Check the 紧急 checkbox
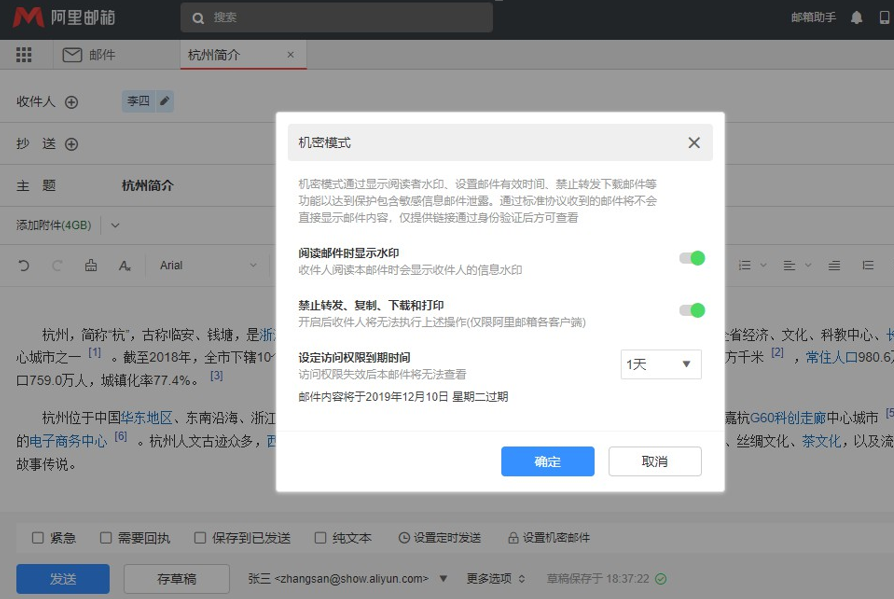Screen dimensions: 894x599 [38, 538]
